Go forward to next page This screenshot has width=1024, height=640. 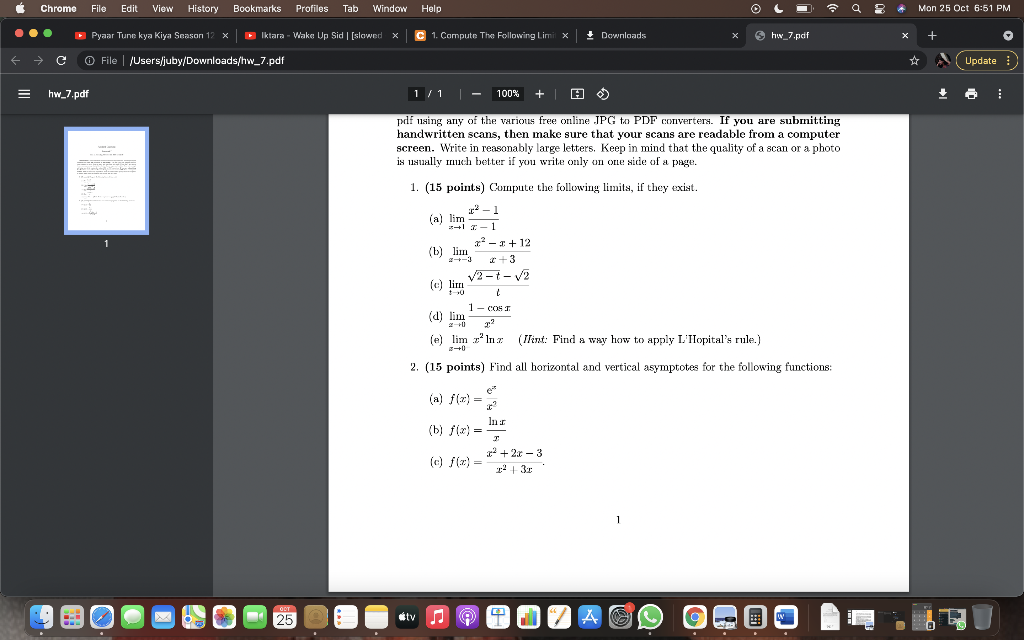(39, 61)
